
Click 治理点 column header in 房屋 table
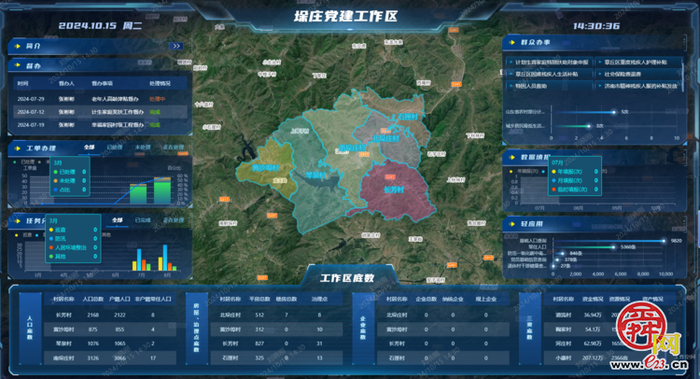pos(319,299)
